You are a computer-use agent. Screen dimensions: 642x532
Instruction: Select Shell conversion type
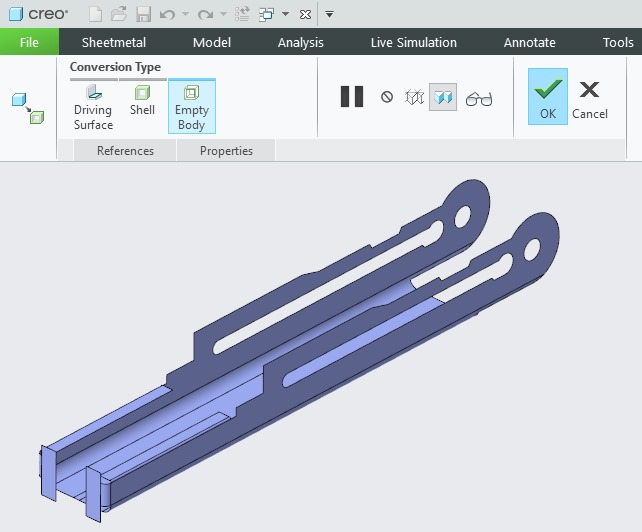click(142, 100)
